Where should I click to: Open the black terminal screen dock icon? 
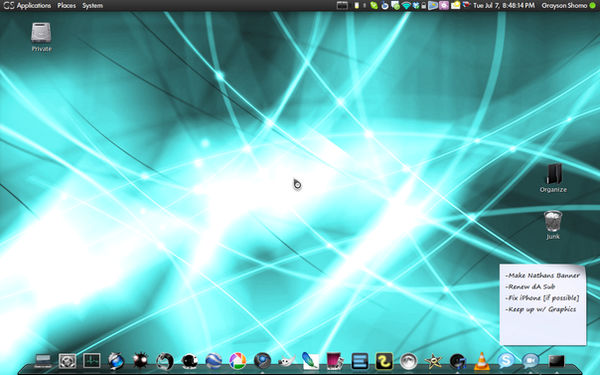(x=556, y=361)
